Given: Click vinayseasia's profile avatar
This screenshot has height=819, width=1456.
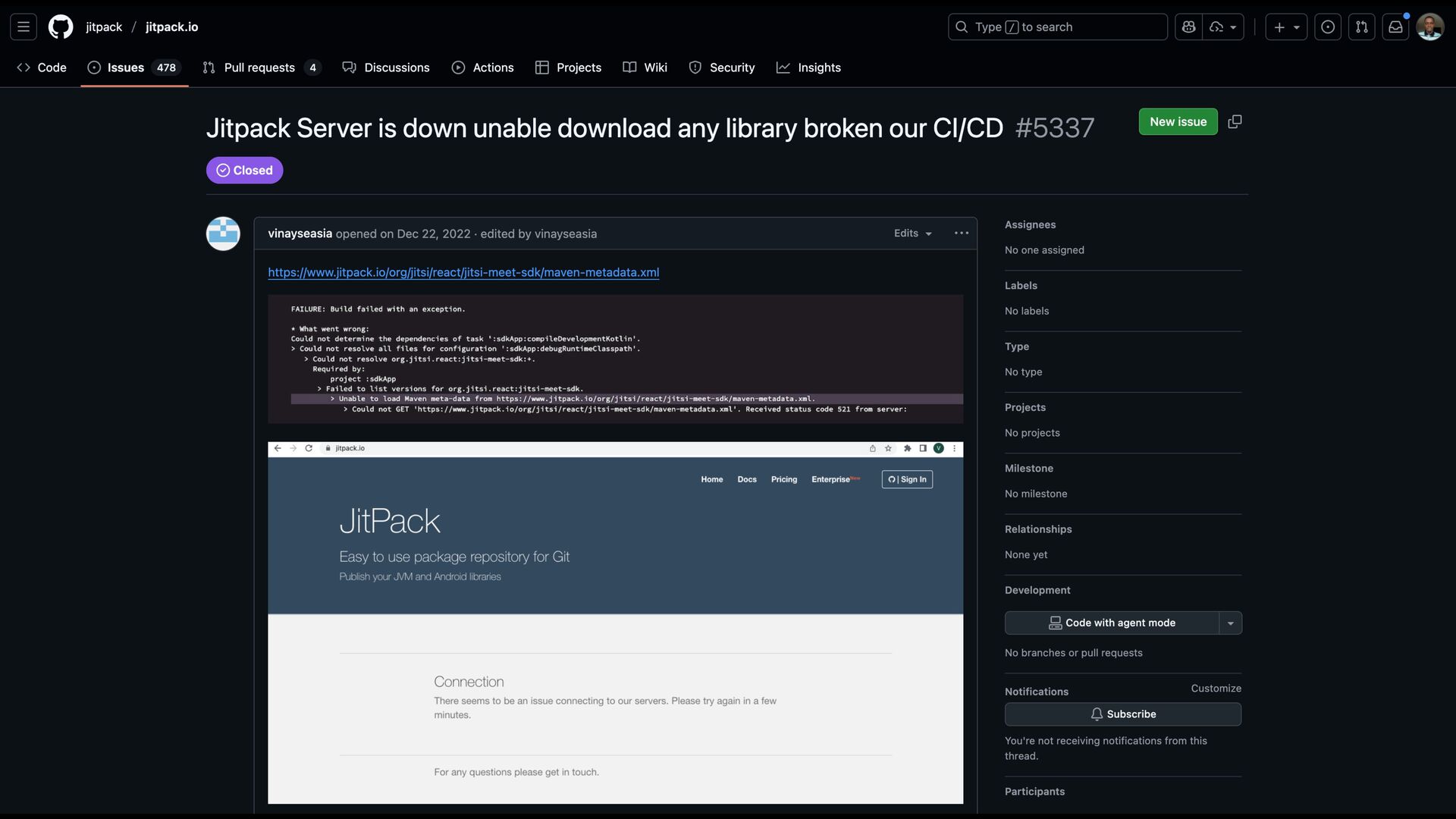Looking at the screenshot, I should [x=223, y=234].
